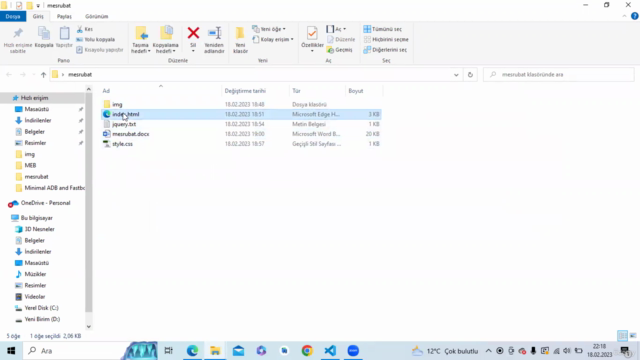Open Visual Studio Code from taskbar
The image size is (640, 360).
[330, 351]
